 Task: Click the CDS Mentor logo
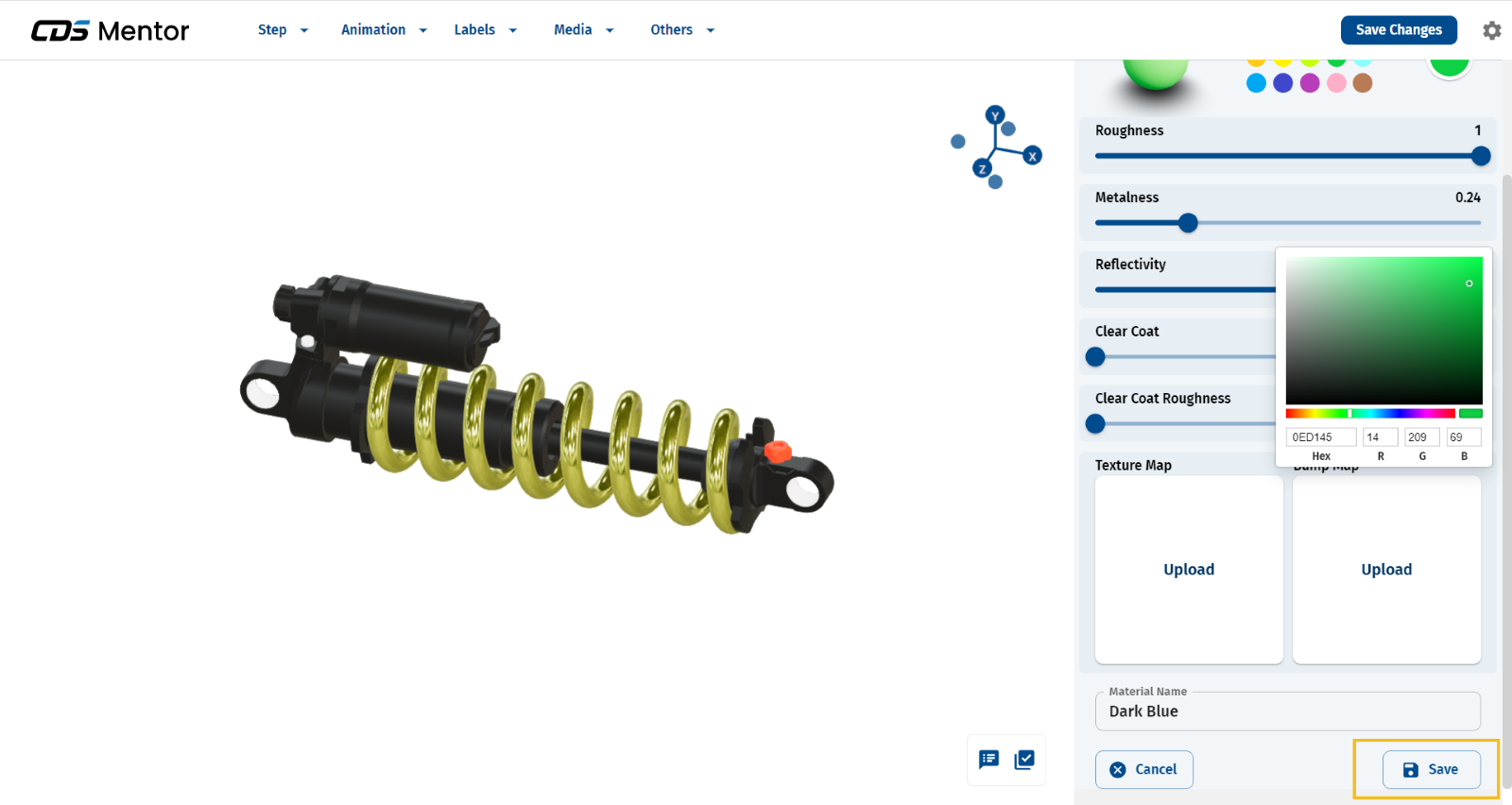110,31
